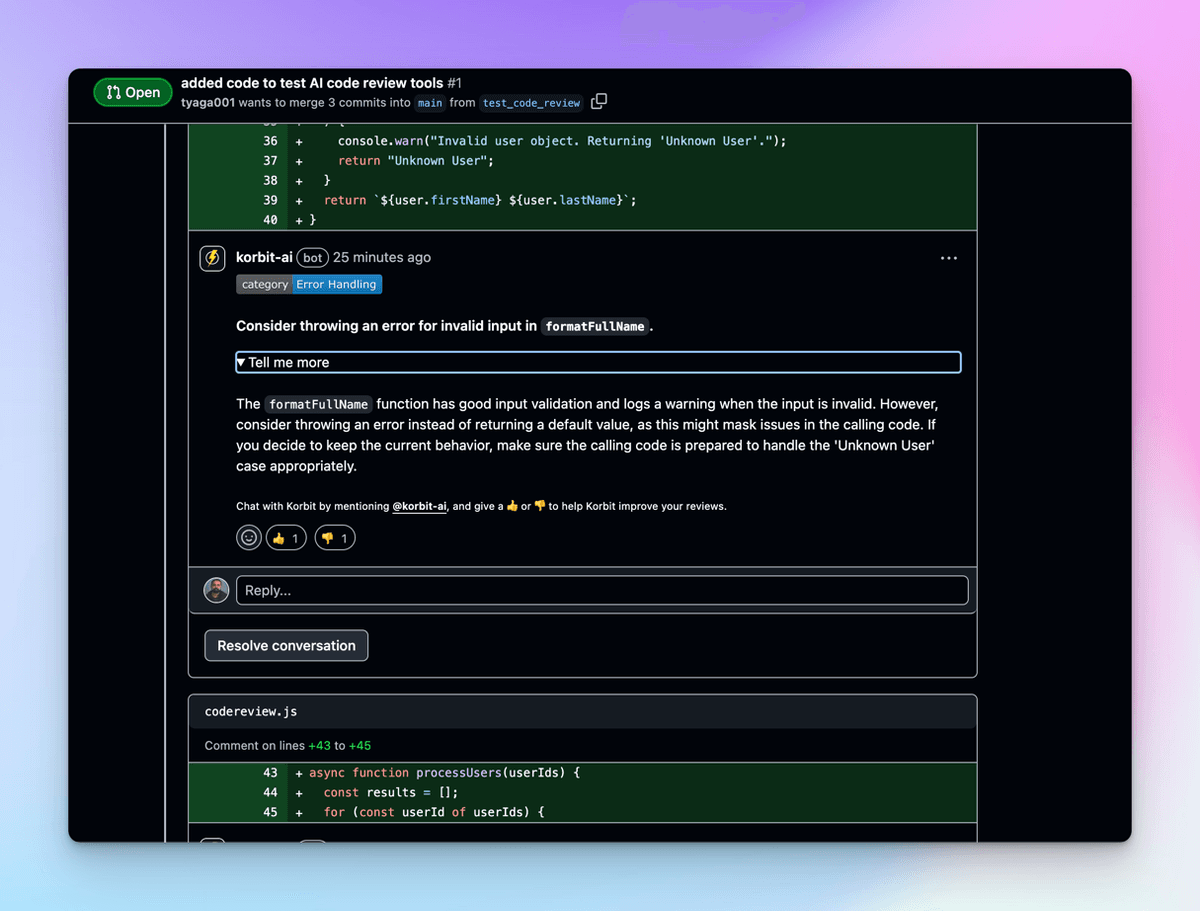
Task: Click inside the Reply input field
Action: [602, 590]
